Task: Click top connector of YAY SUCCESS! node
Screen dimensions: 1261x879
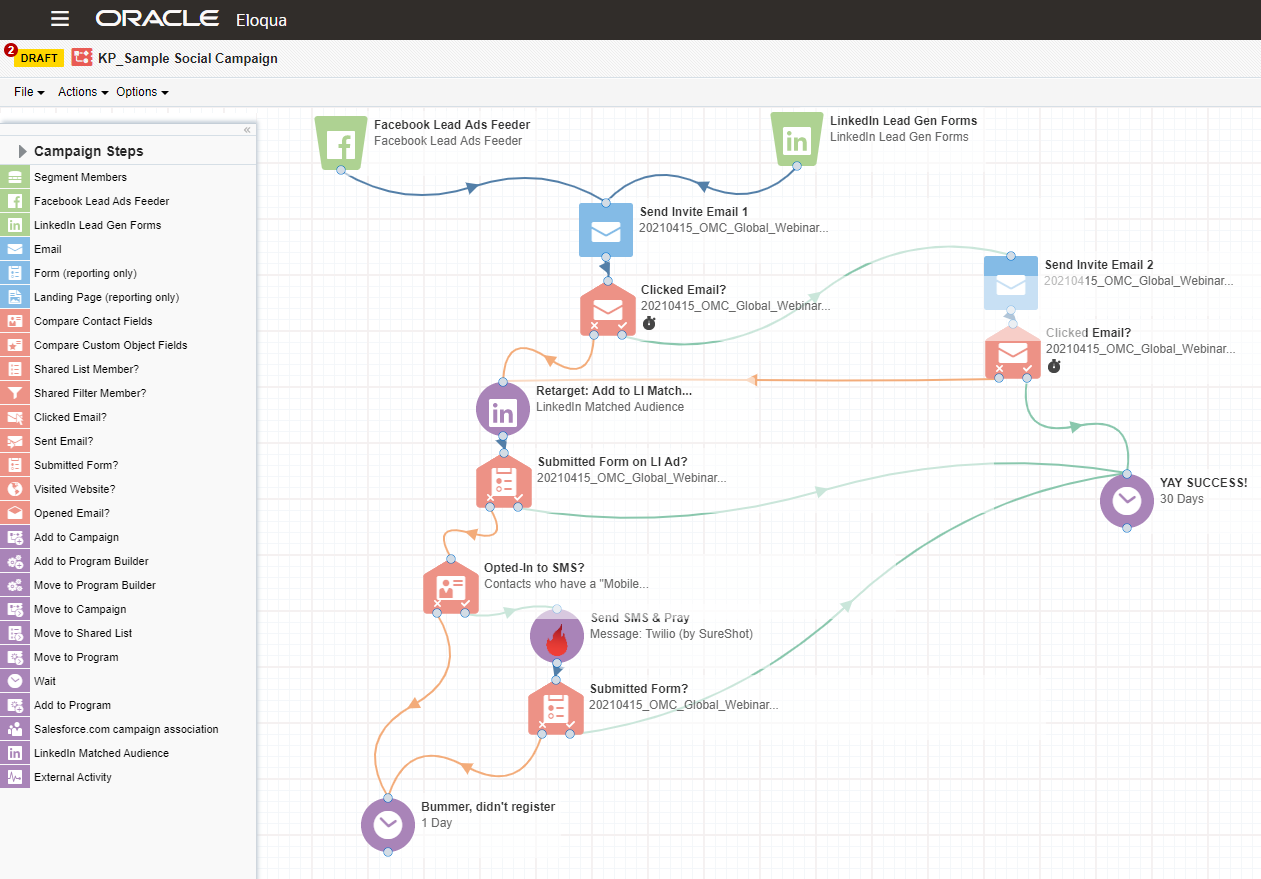Action: pyautogui.click(x=1127, y=474)
